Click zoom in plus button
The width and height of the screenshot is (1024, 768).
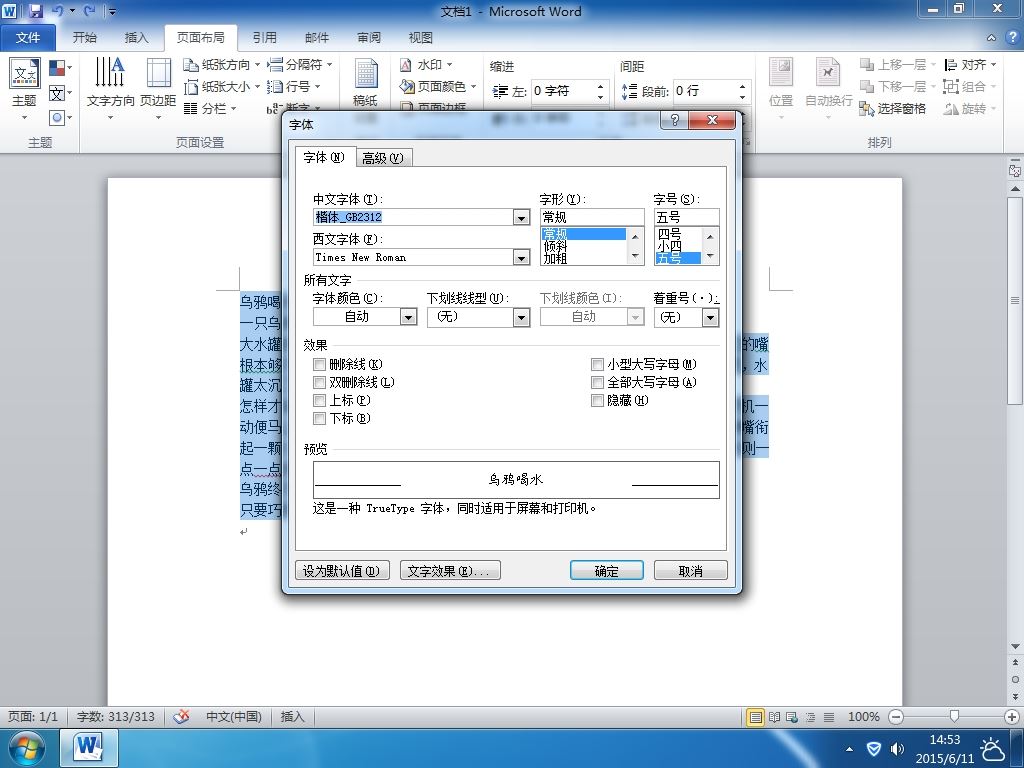[x=1012, y=717]
